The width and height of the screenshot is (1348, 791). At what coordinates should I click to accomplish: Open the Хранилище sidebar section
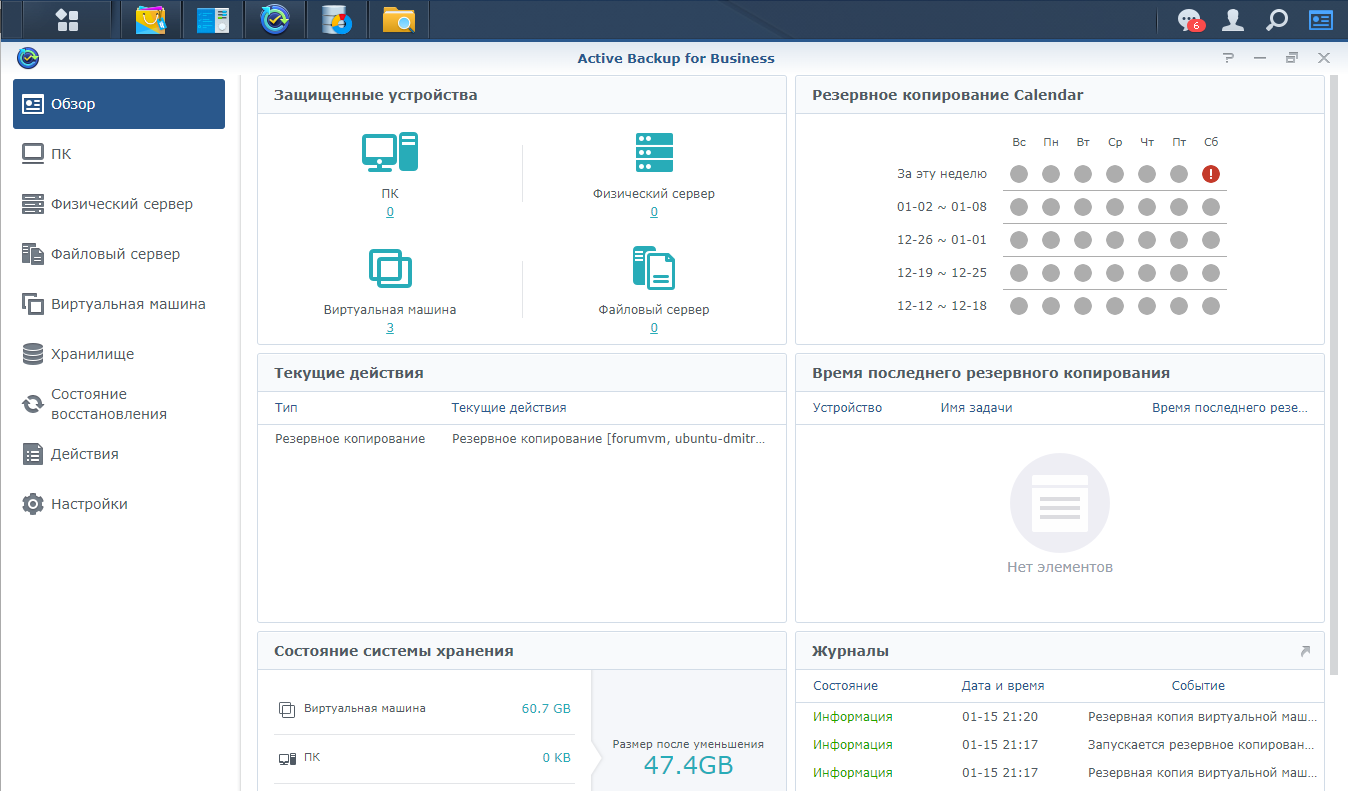coord(119,354)
